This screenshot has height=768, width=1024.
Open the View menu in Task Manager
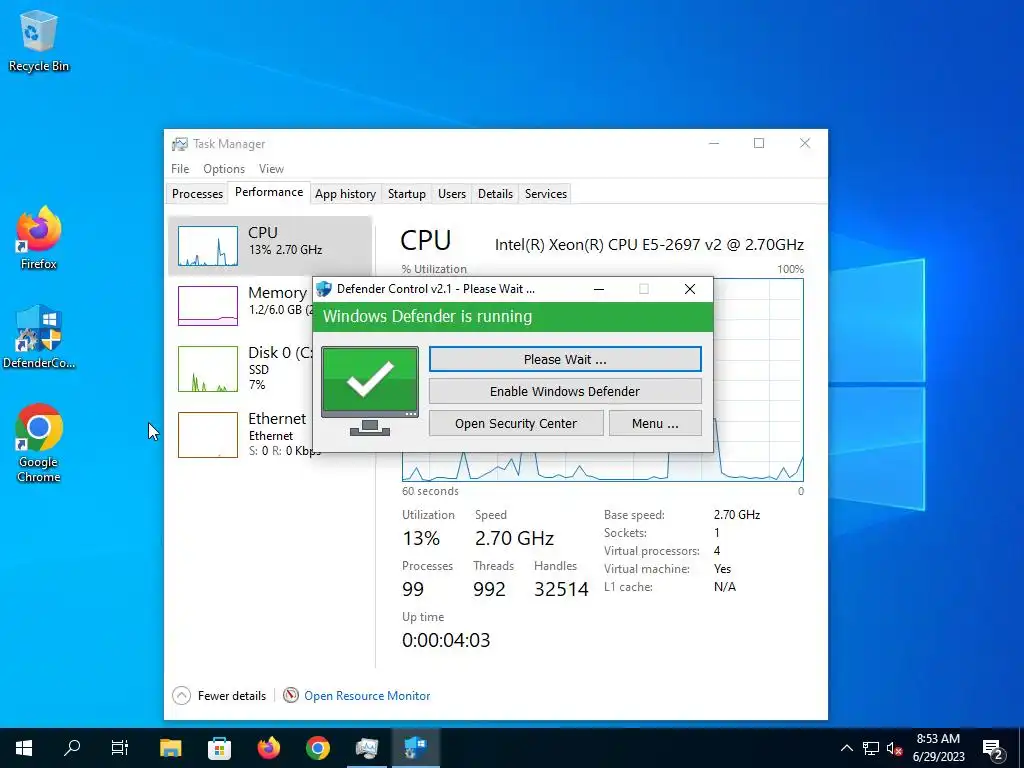click(x=271, y=168)
